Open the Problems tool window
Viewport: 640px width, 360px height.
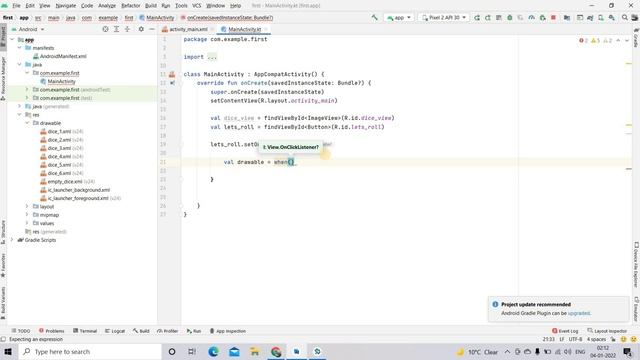click(51, 331)
